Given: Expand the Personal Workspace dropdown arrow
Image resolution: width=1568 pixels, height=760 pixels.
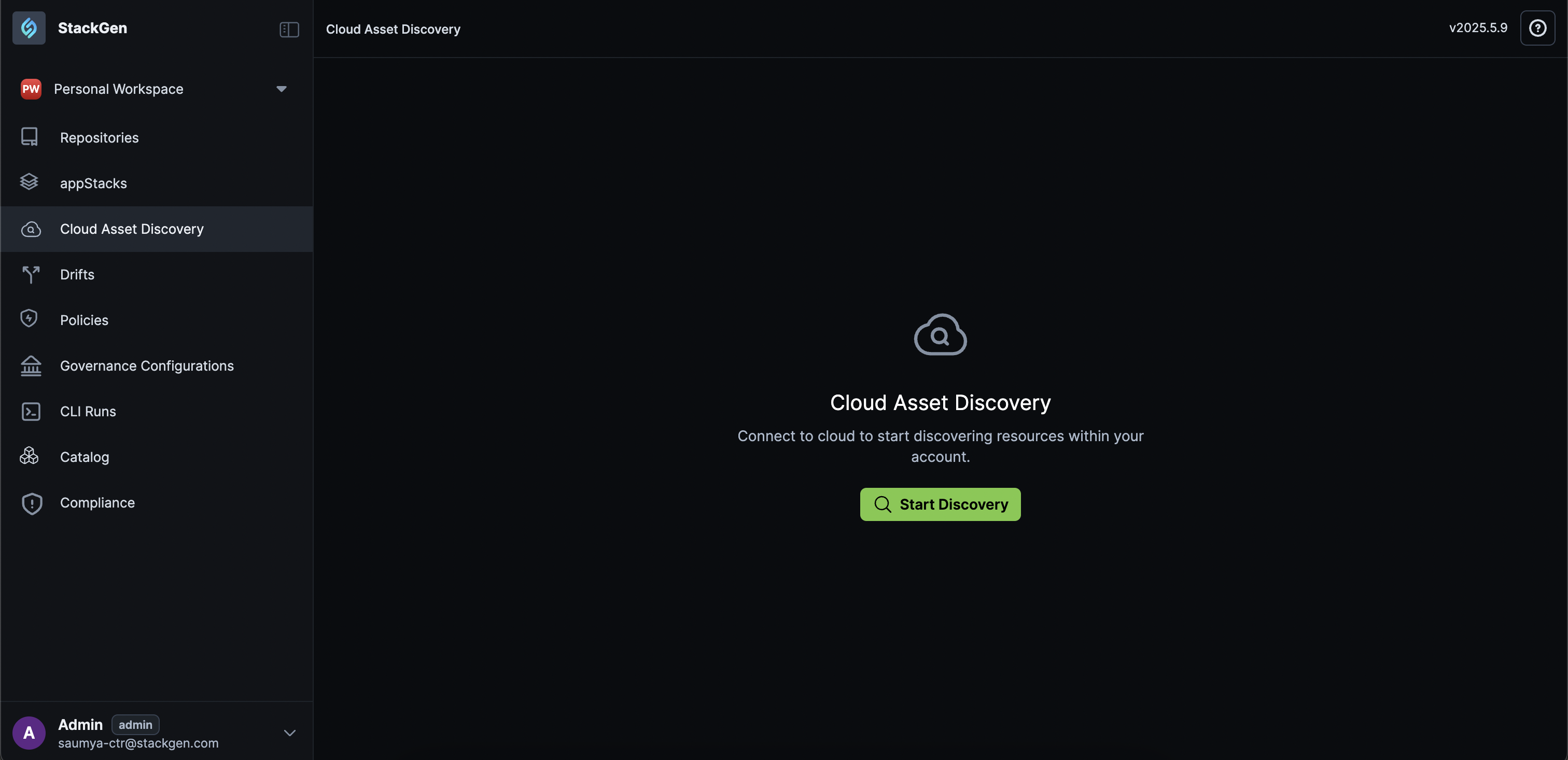Looking at the screenshot, I should pos(281,89).
